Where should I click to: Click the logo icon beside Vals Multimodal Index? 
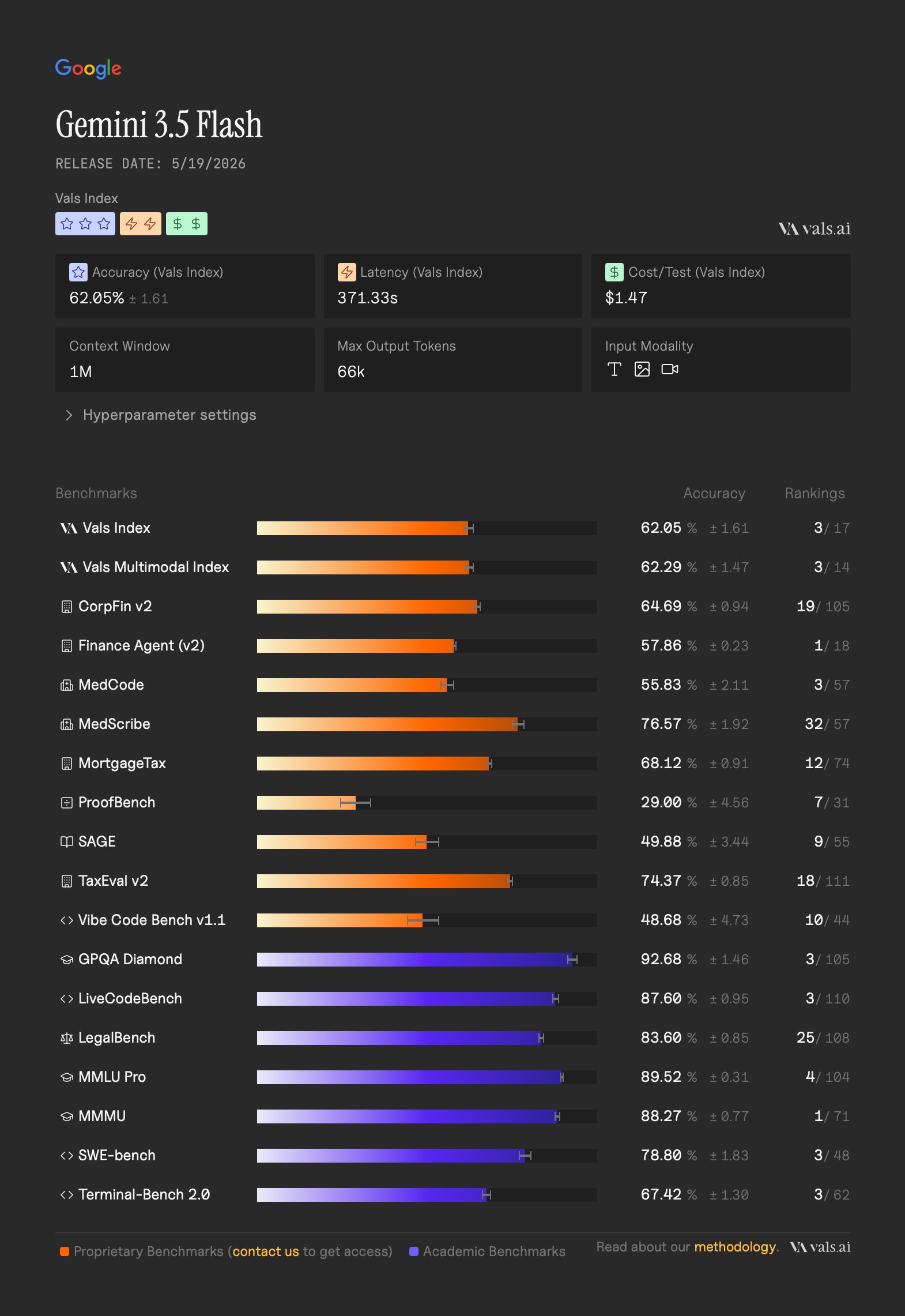69,567
